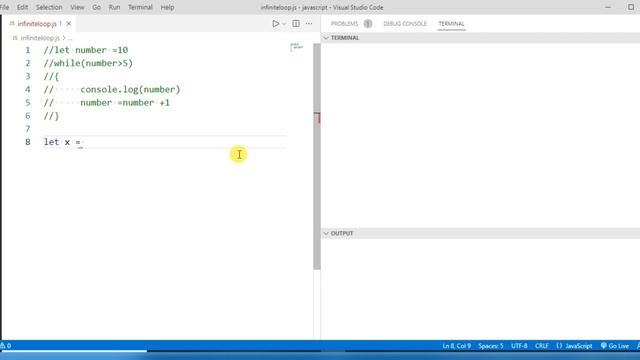Open the Edit menu
Viewport: 640px width, 360px height.
(22, 7)
